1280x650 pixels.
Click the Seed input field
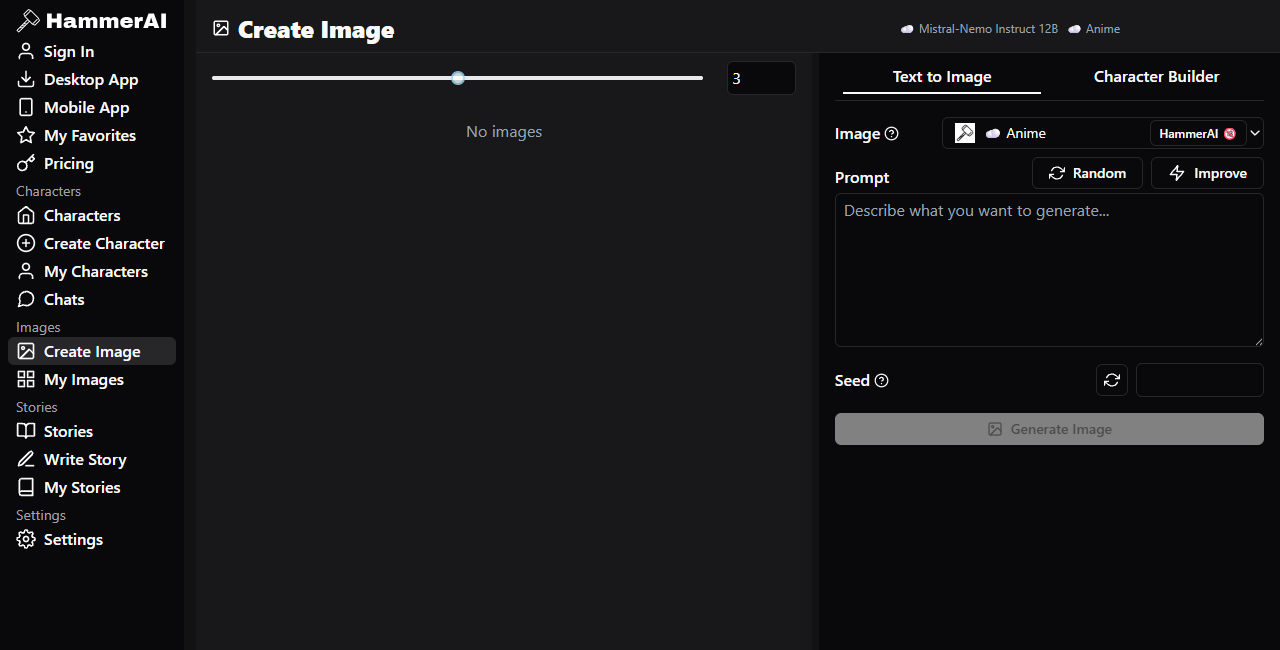click(1200, 380)
